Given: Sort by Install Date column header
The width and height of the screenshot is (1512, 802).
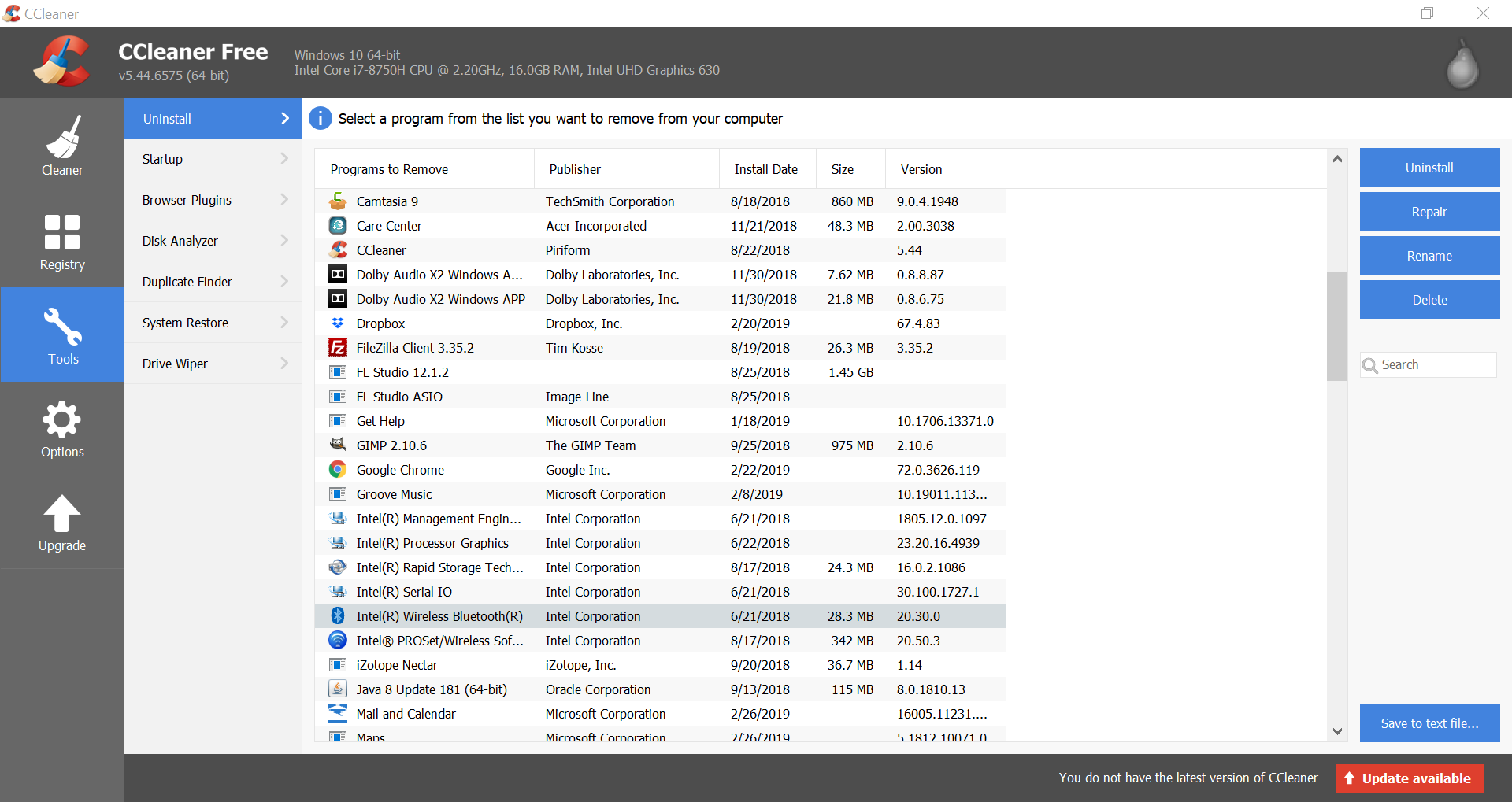Looking at the screenshot, I should tap(768, 169).
